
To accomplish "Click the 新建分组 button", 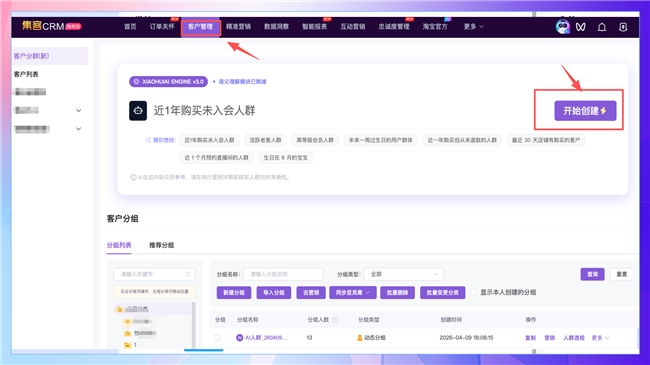I will tap(234, 292).
